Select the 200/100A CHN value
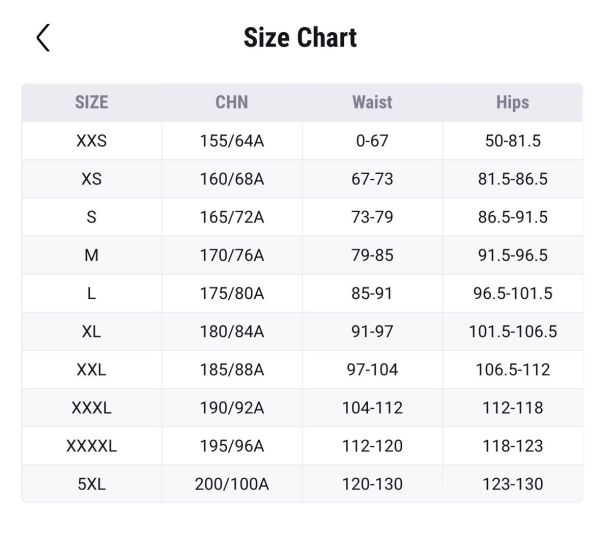The height and width of the screenshot is (534, 600). [x=232, y=484]
